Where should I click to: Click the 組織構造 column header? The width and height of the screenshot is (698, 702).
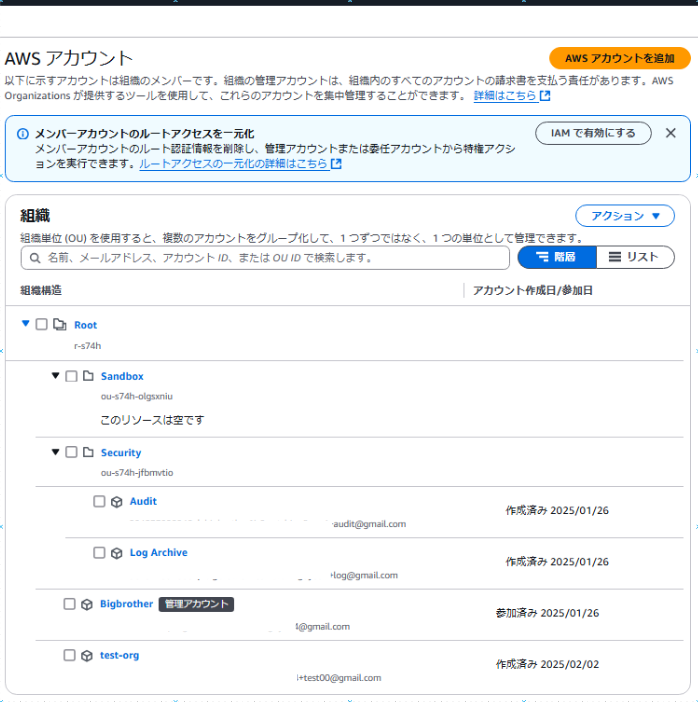click(41, 291)
